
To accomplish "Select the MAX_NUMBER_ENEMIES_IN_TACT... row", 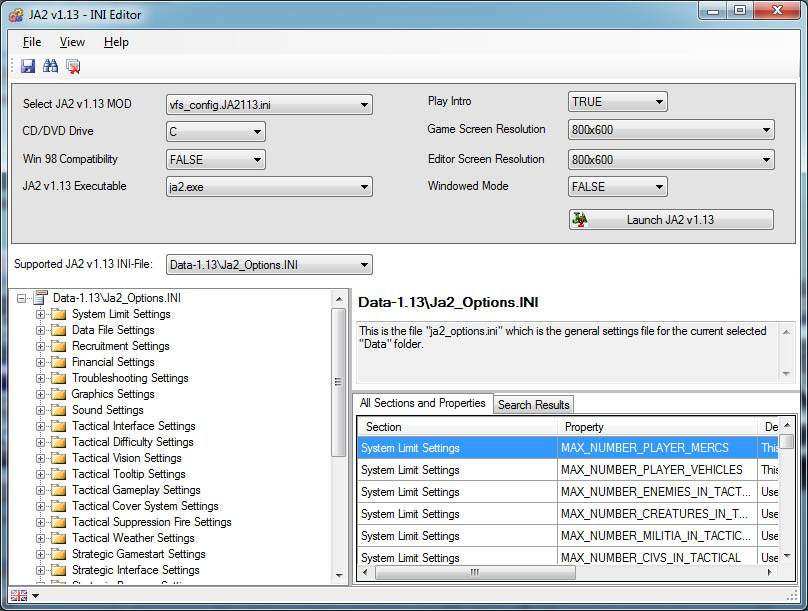I will point(568,492).
